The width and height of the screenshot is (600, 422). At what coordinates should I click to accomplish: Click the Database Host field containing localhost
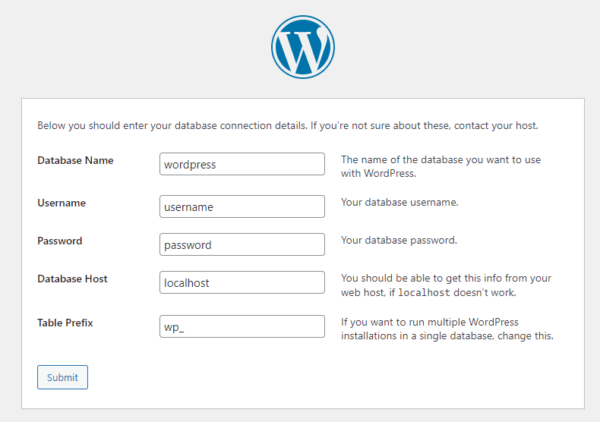click(x=242, y=283)
